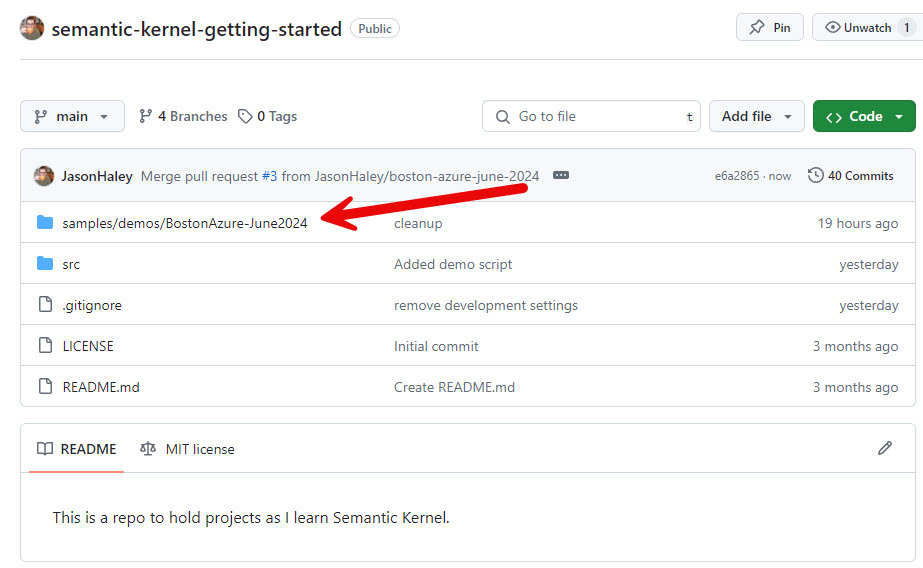Viewport: 923px width, 568px height.
Task: Click the code brackets icon in Code button
Action: pos(834,117)
